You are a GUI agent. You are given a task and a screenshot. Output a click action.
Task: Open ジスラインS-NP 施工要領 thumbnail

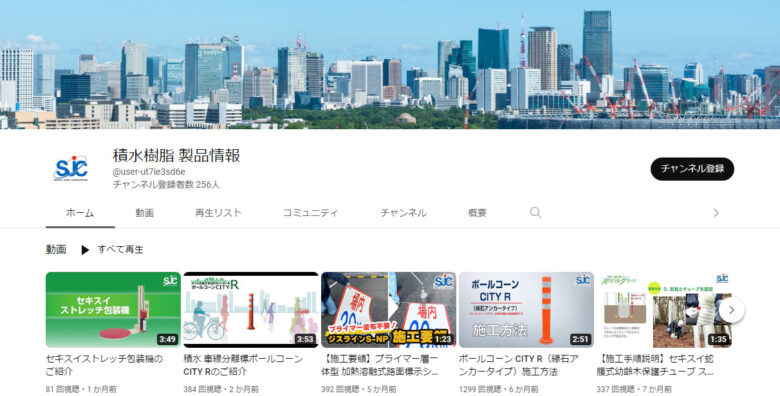coord(389,309)
